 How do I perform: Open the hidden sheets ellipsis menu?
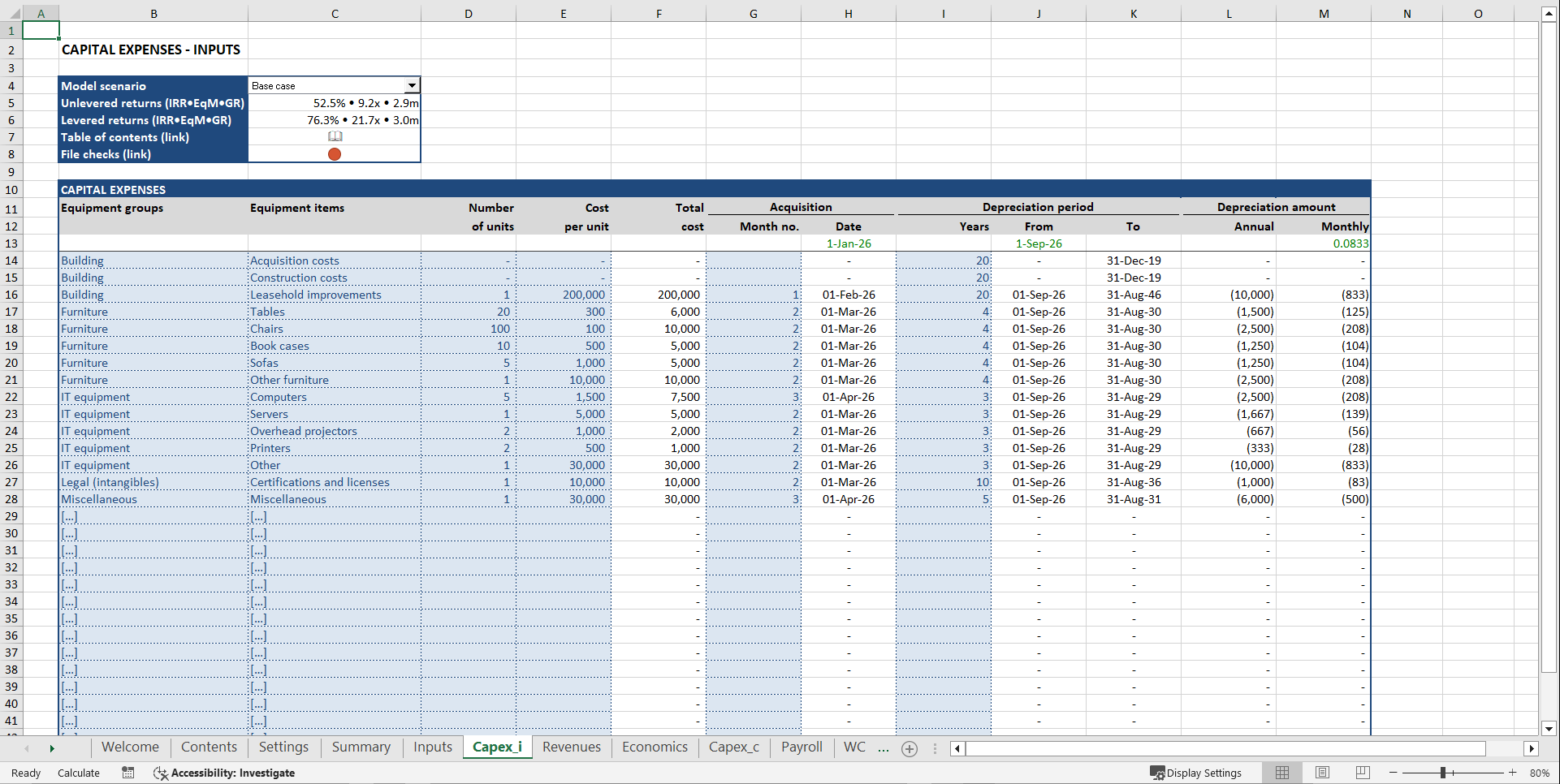tap(884, 749)
